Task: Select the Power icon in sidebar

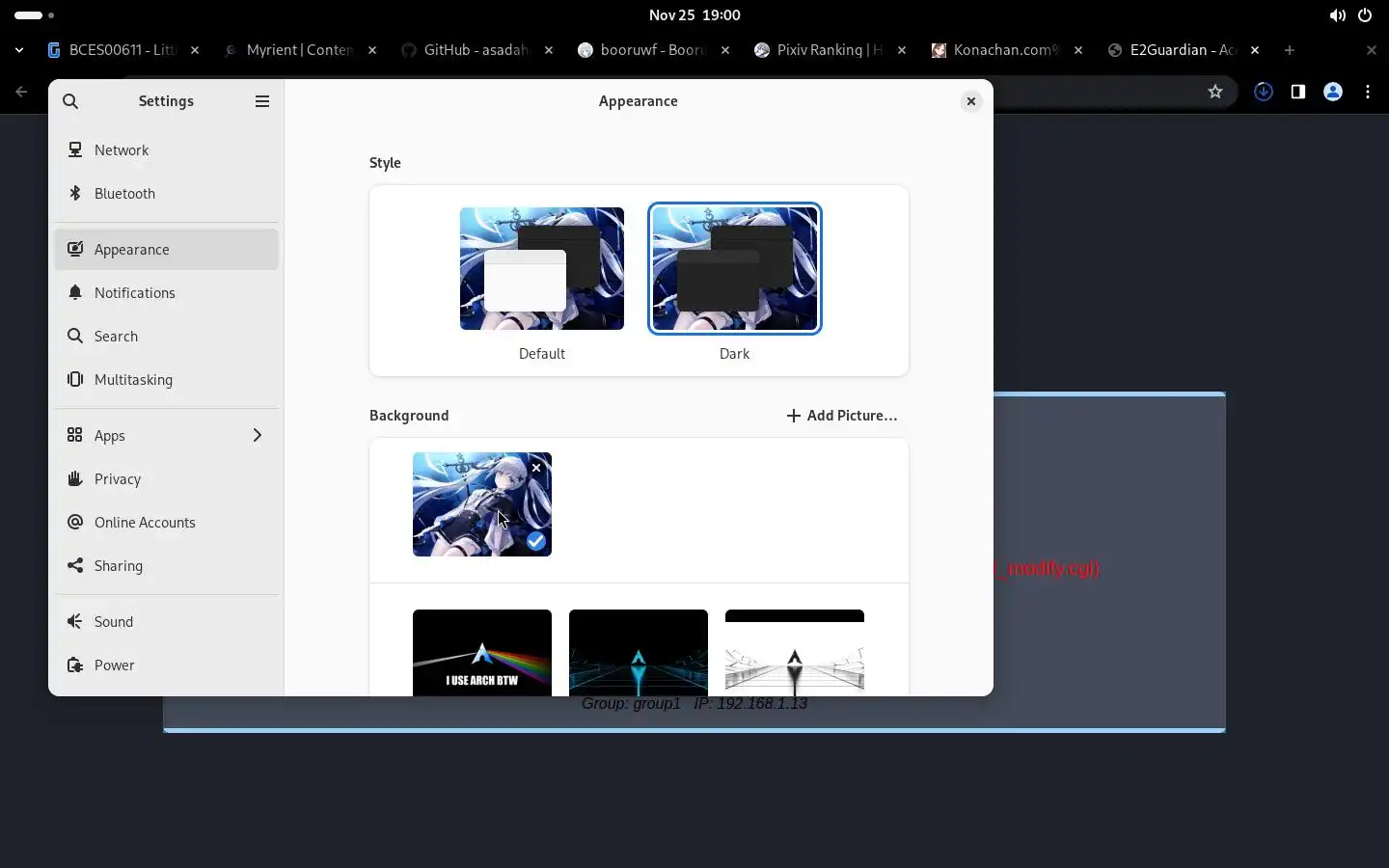Action: (75, 665)
